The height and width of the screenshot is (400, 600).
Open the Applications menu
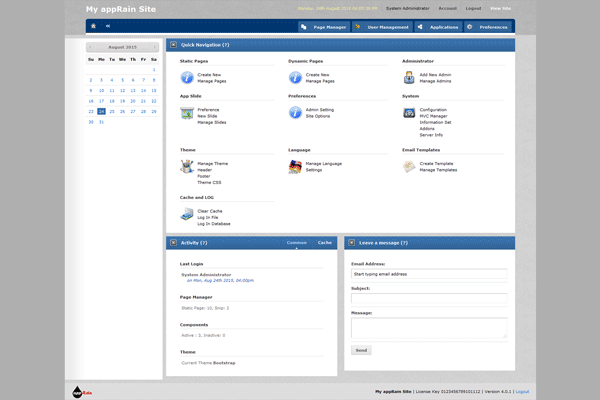click(x=439, y=27)
